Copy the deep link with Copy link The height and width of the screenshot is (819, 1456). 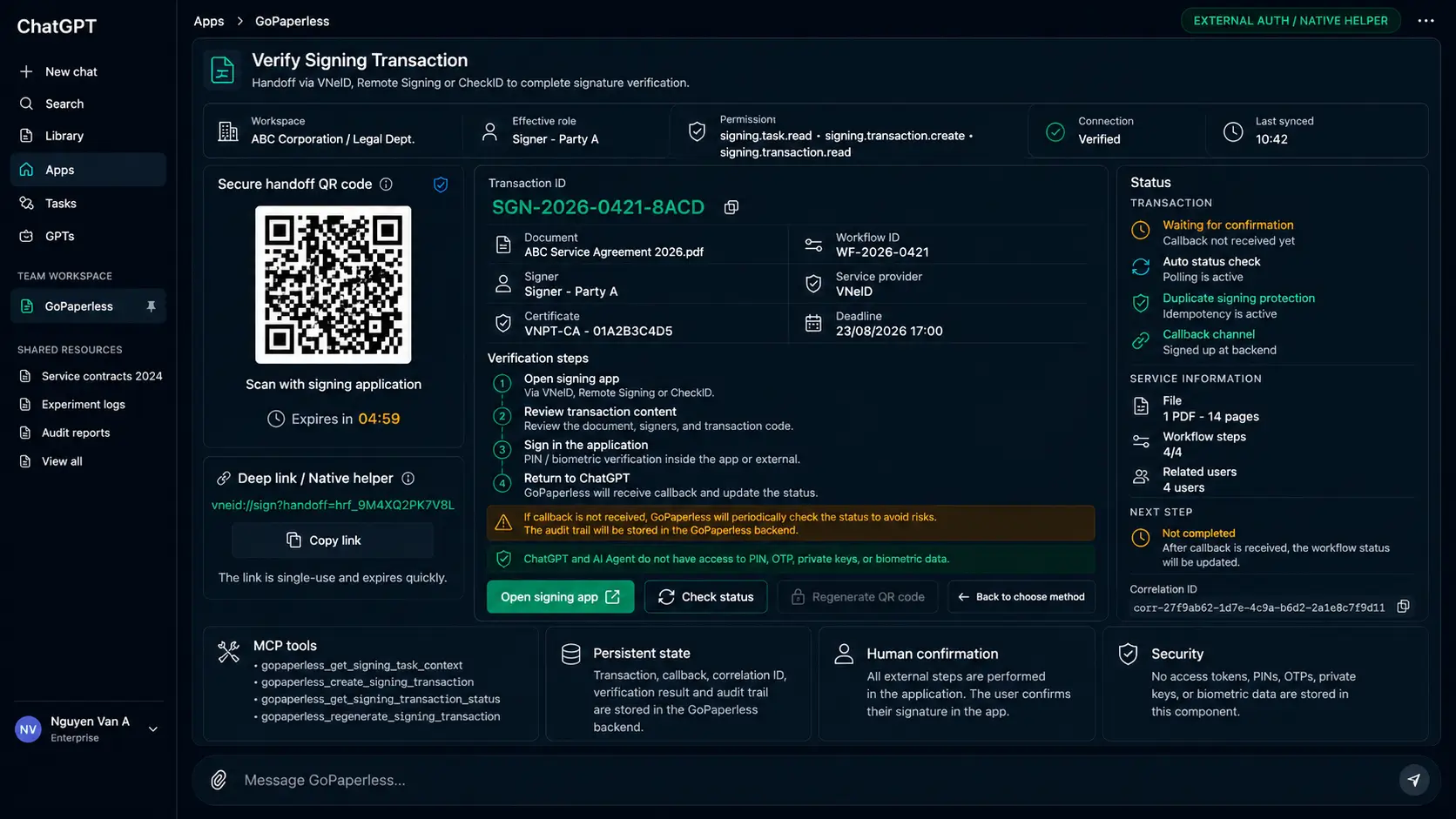point(332,540)
